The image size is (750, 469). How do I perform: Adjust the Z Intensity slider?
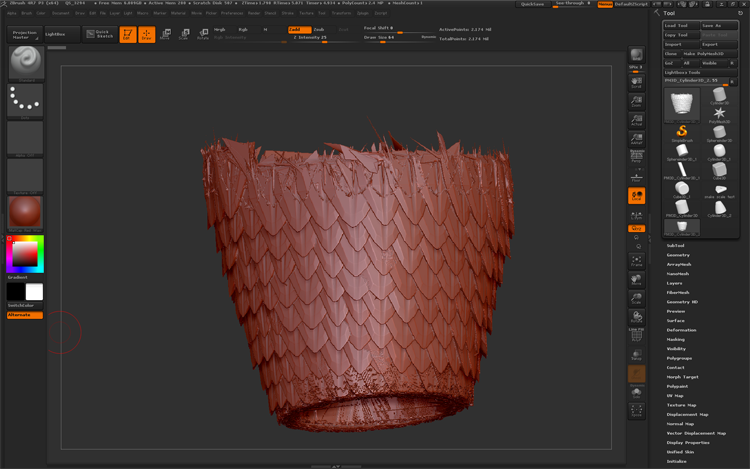323,38
